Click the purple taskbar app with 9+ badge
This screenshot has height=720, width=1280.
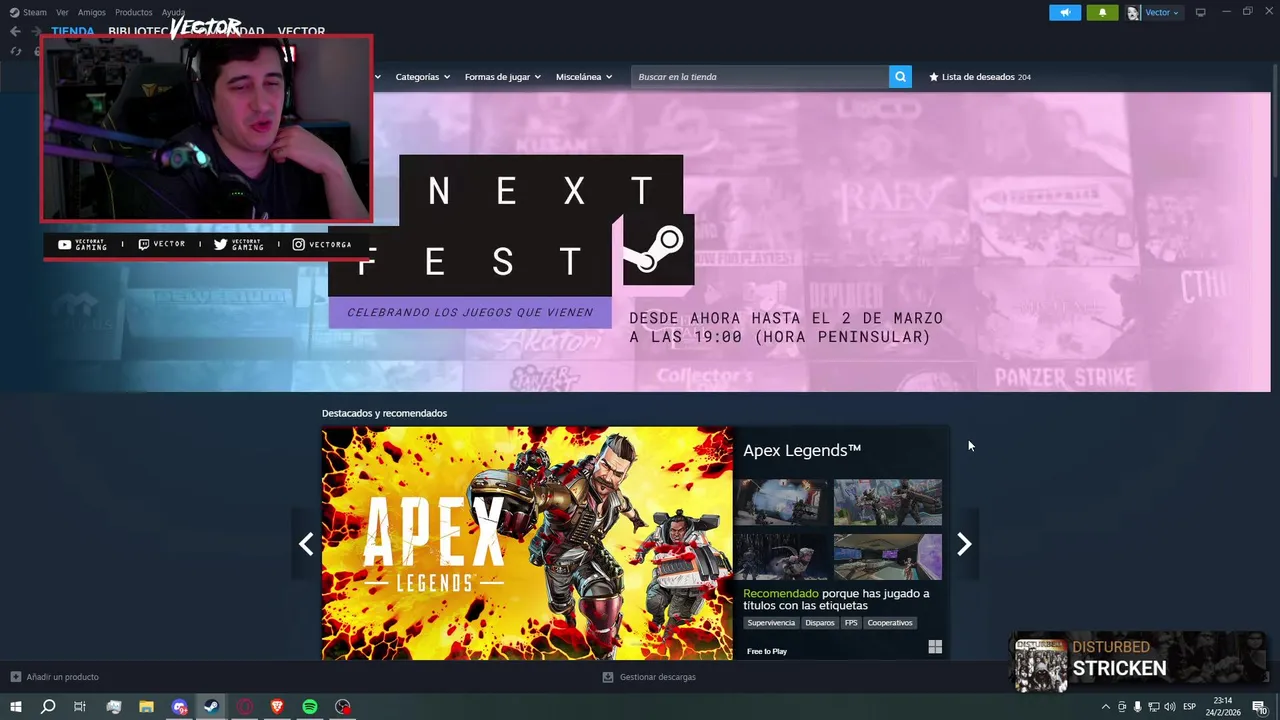click(x=179, y=706)
